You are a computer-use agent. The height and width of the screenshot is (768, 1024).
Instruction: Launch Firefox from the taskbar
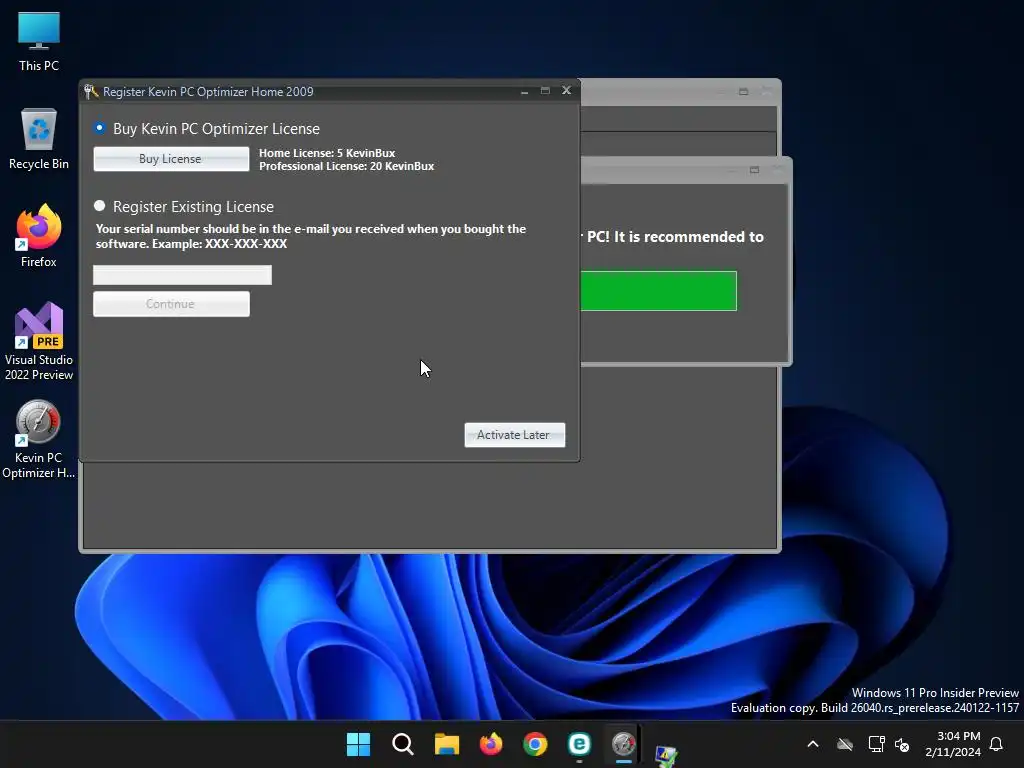pyautogui.click(x=491, y=744)
